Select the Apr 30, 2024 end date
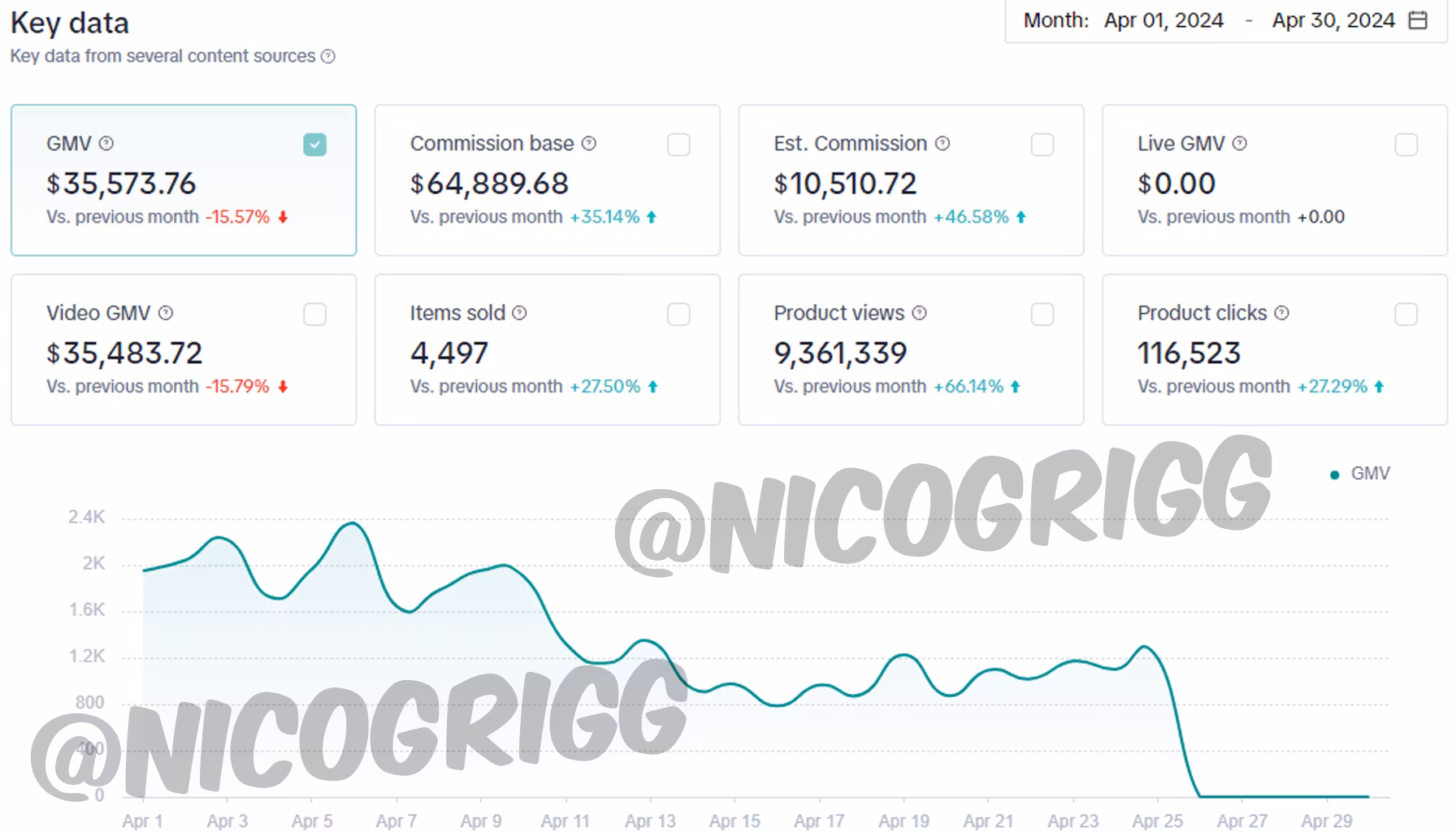 (x=1332, y=20)
